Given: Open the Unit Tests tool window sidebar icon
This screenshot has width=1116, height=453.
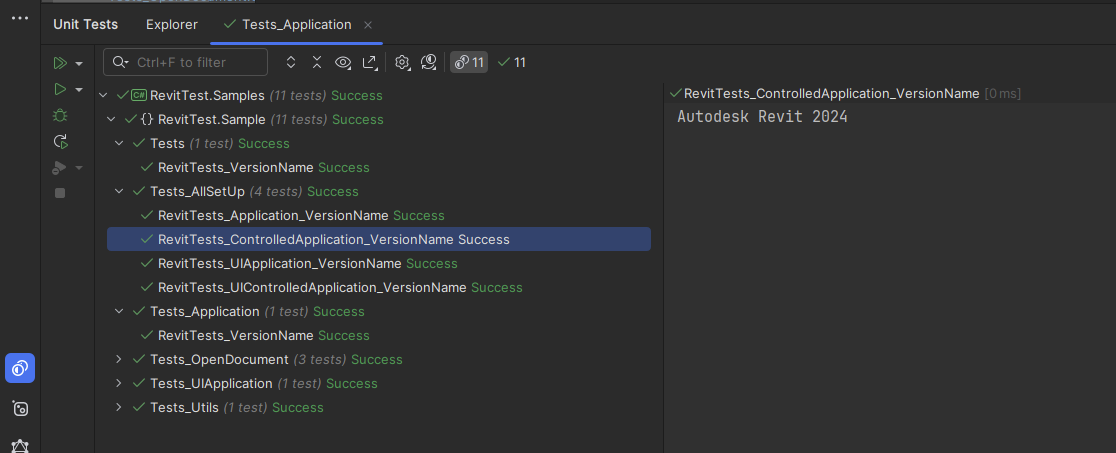Looking at the screenshot, I should point(20,368).
